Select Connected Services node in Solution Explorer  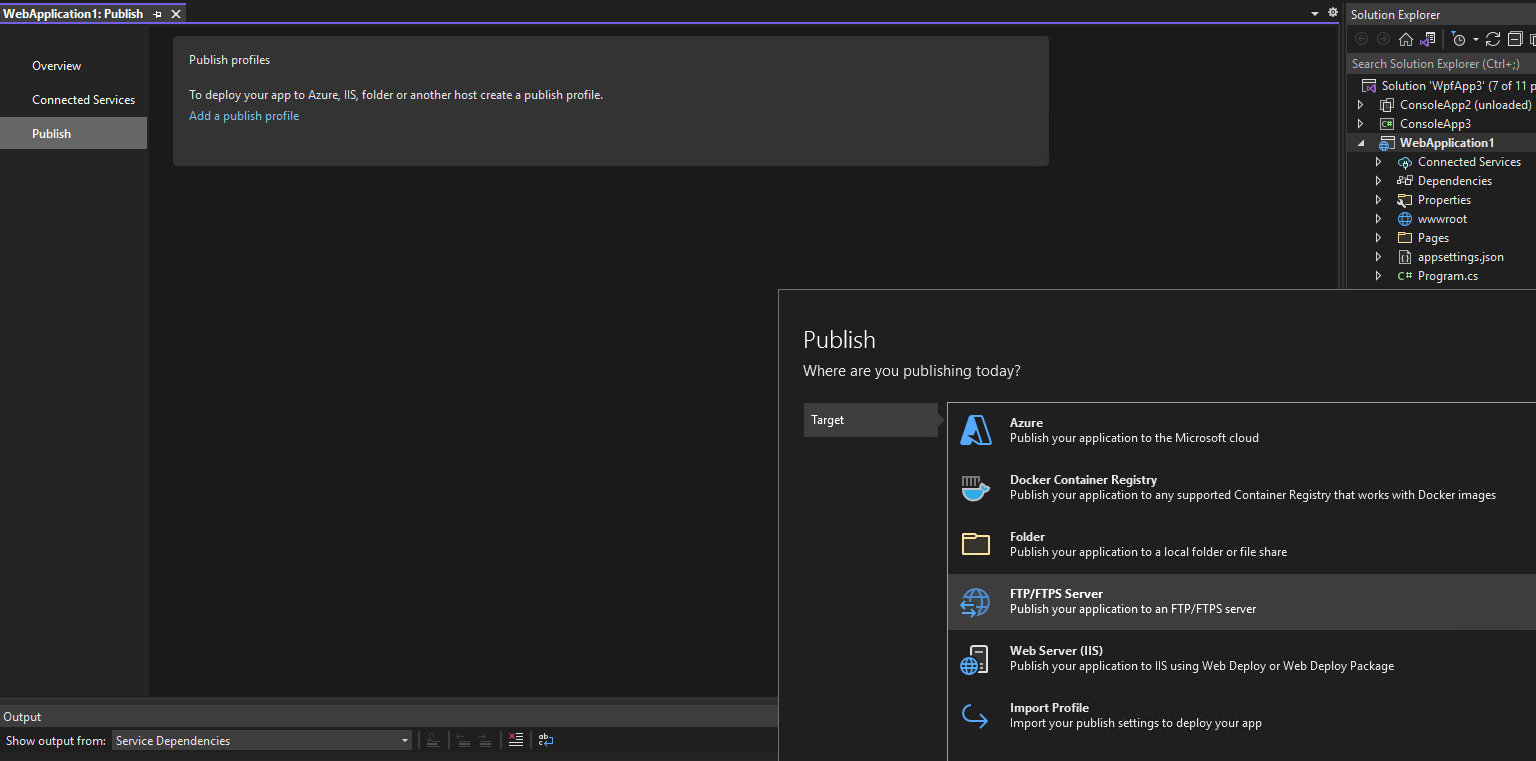[x=1469, y=162]
